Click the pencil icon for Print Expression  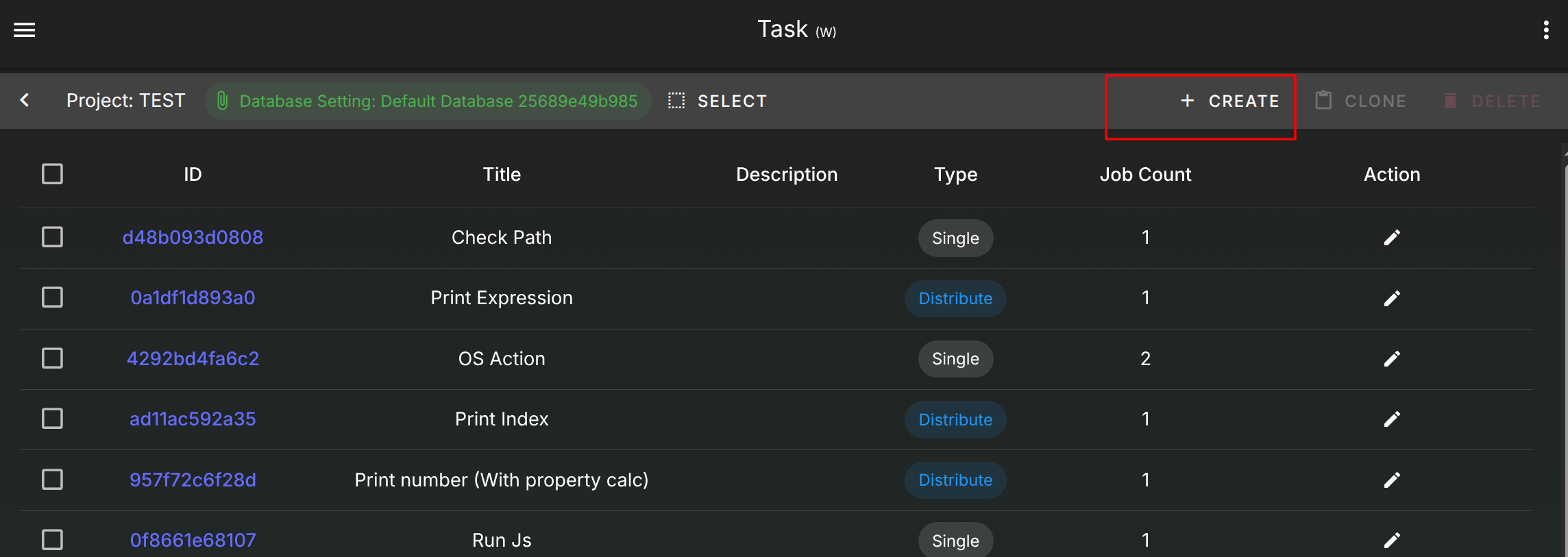[1391, 299]
